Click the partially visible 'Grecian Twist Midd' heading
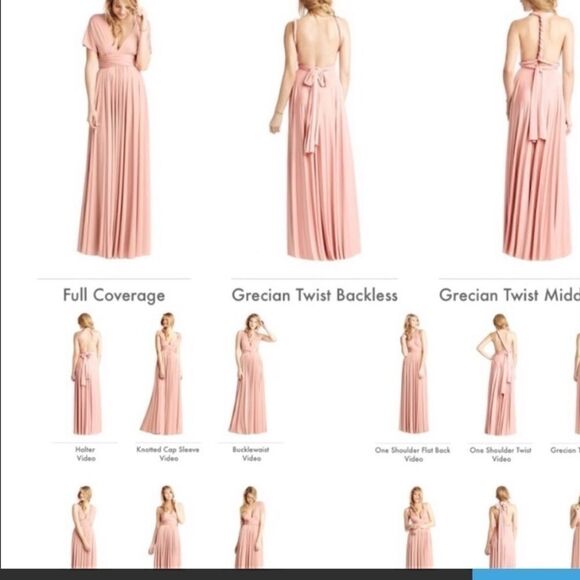The image size is (580, 580). [x=509, y=295]
